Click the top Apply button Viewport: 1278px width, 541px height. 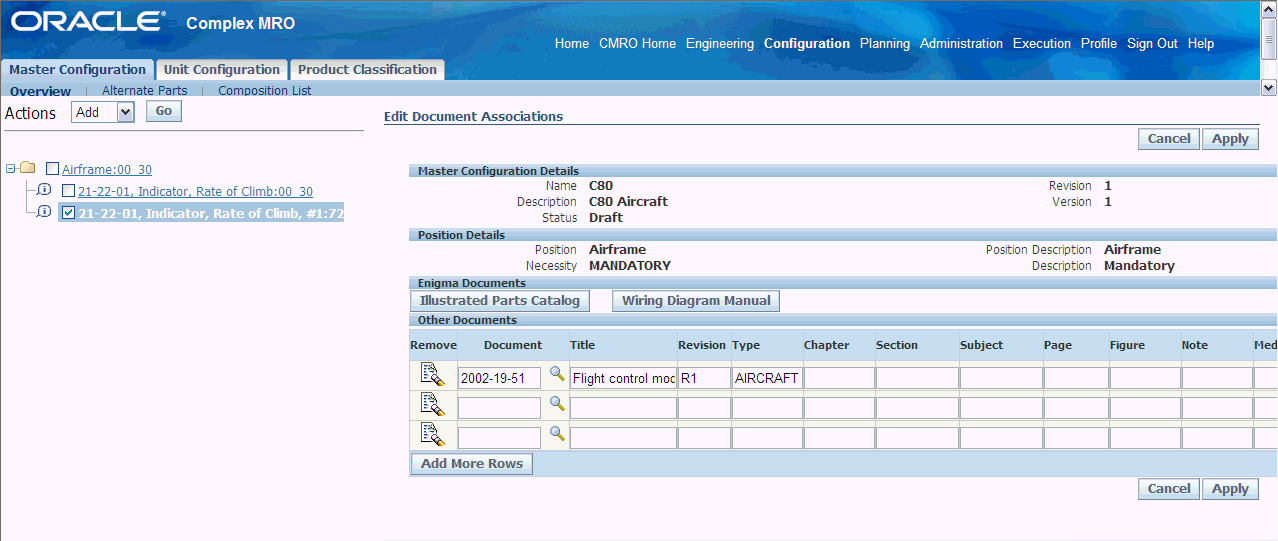pos(1230,139)
